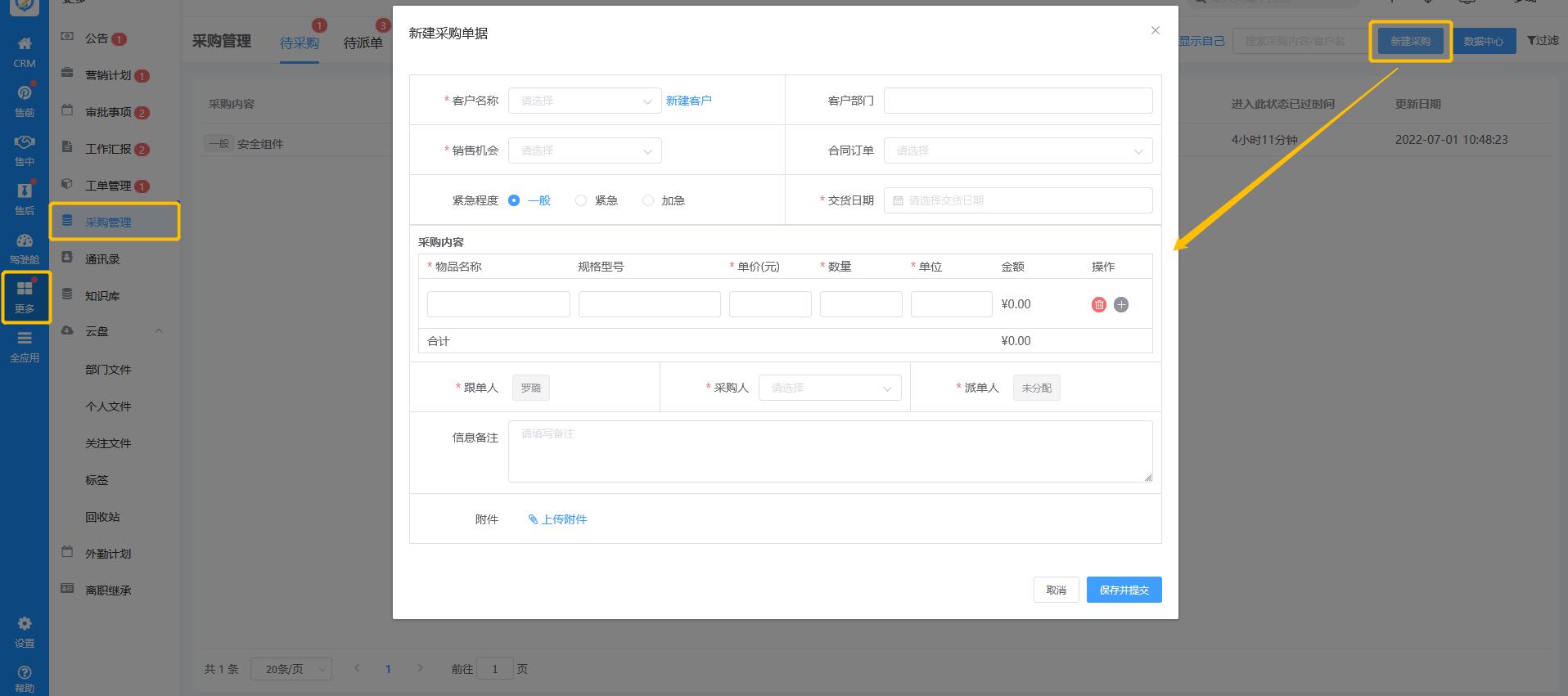The width and height of the screenshot is (1568, 696).
Task: Select page 1 in pagination
Action: (388, 669)
